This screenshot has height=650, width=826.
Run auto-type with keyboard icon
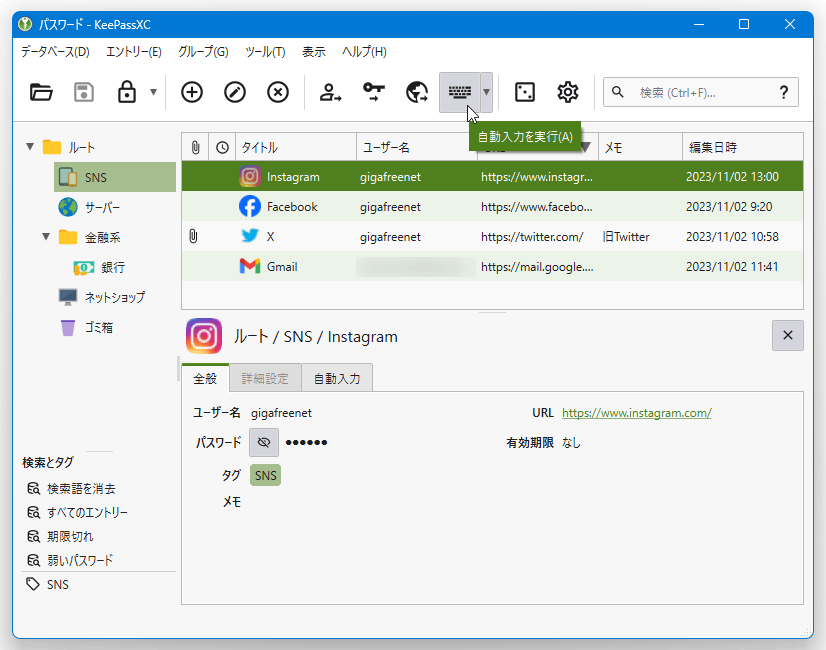point(460,92)
